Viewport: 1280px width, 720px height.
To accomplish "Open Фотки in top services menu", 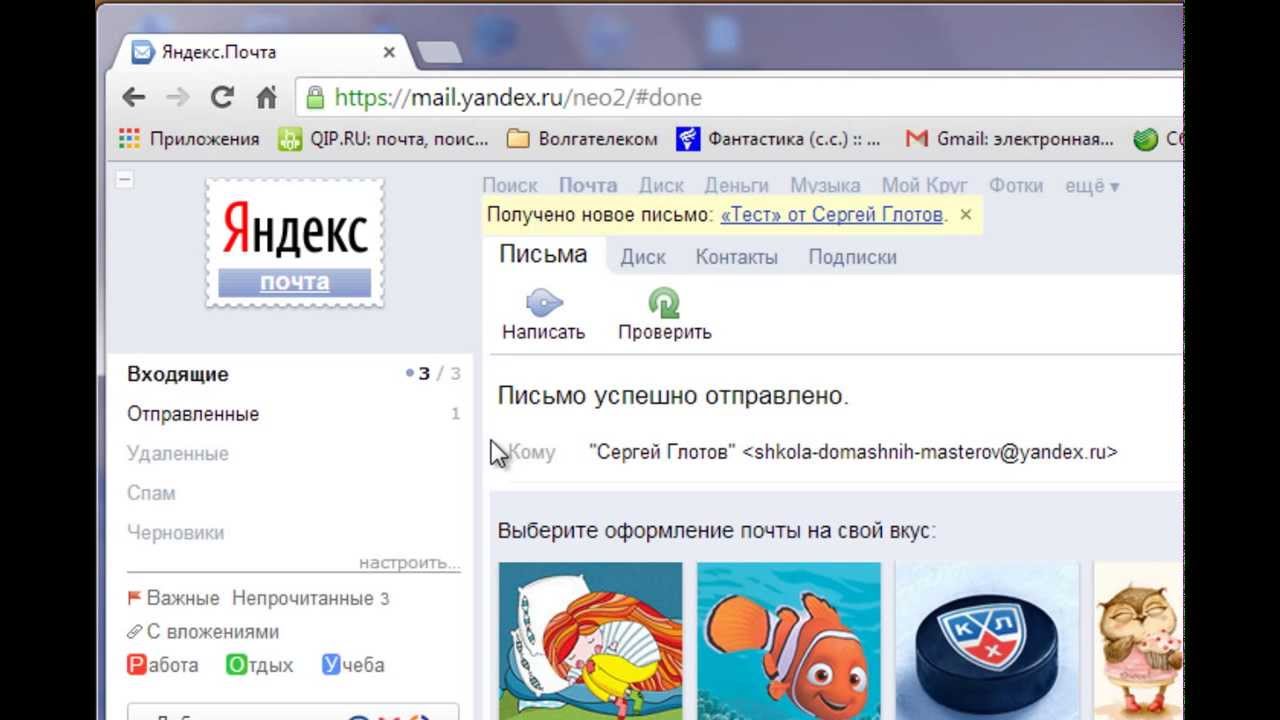I will (x=1016, y=185).
